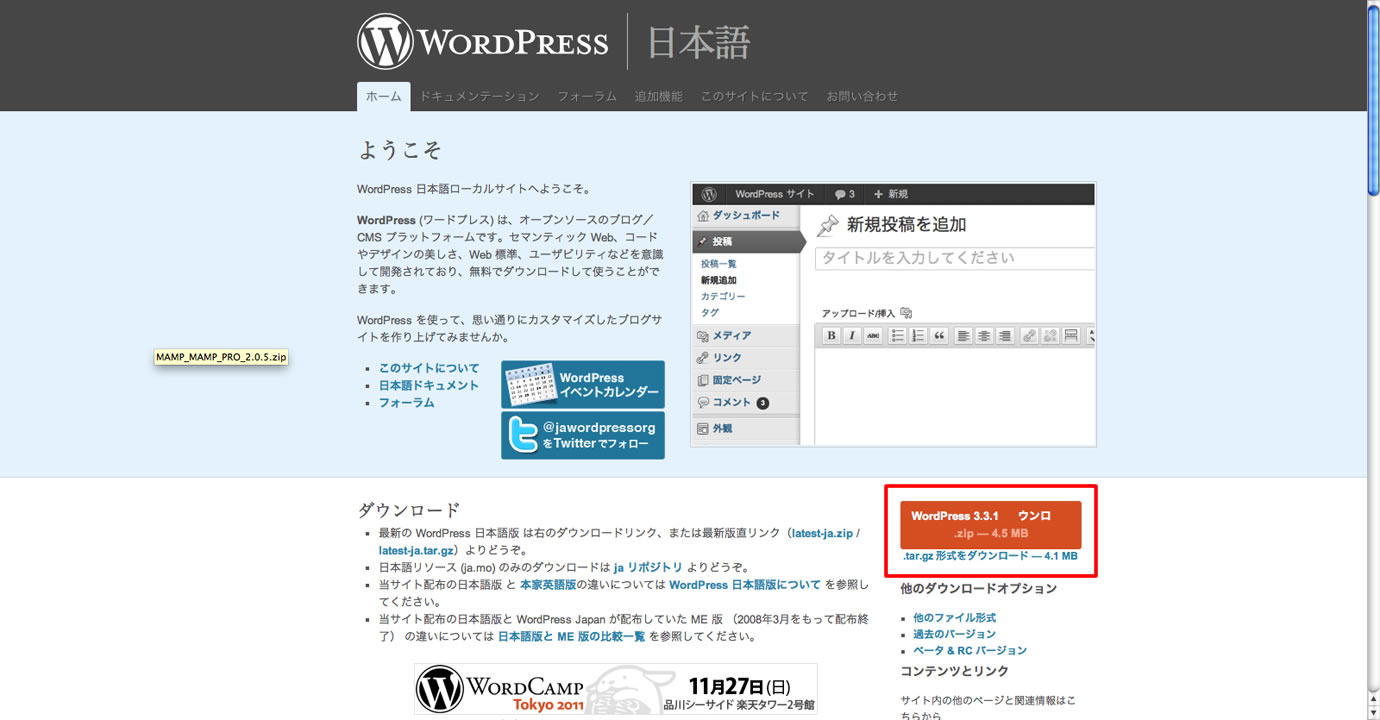1380x720 pixels.
Task: Open the WordPress 日本語版について link
Action: click(745, 584)
